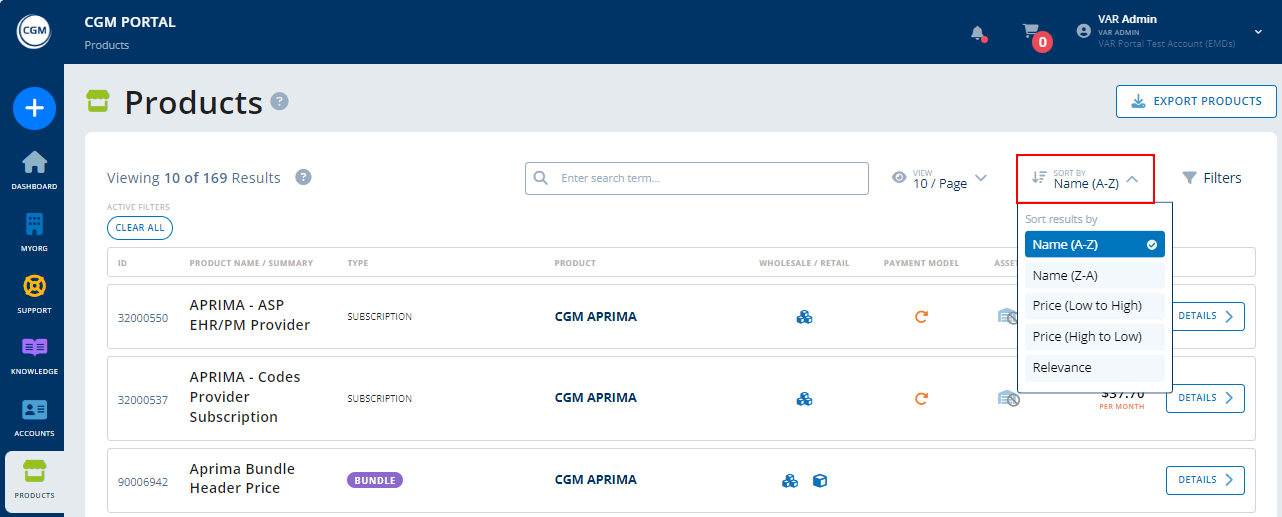Select Price (Low to High) sorting
Viewport: 1282px width, 517px height.
coord(1094,306)
